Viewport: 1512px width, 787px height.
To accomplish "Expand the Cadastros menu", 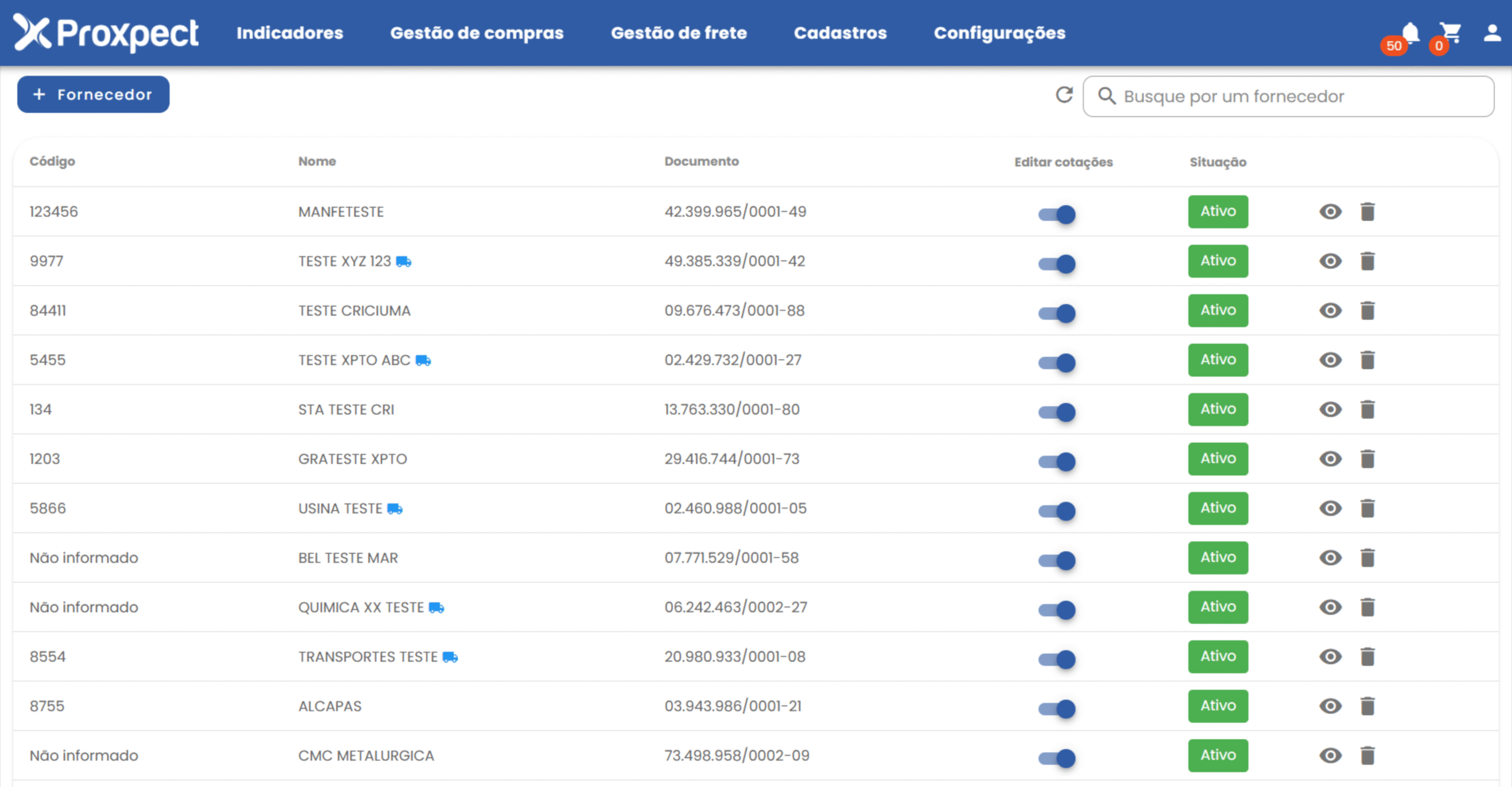I will pyautogui.click(x=840, y=33).
